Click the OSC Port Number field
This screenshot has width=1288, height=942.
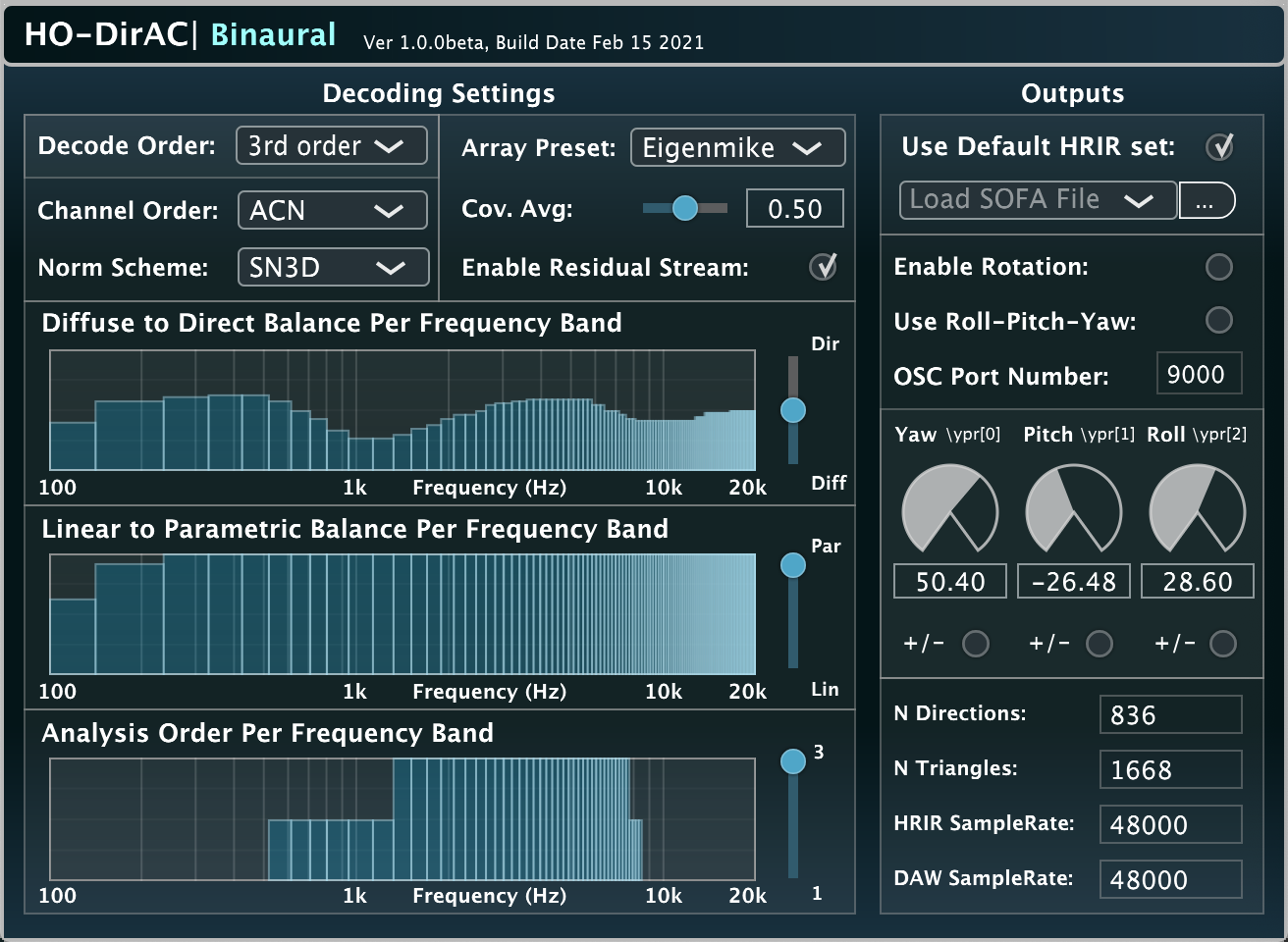pyautogui.click(x=1199, y=375)
